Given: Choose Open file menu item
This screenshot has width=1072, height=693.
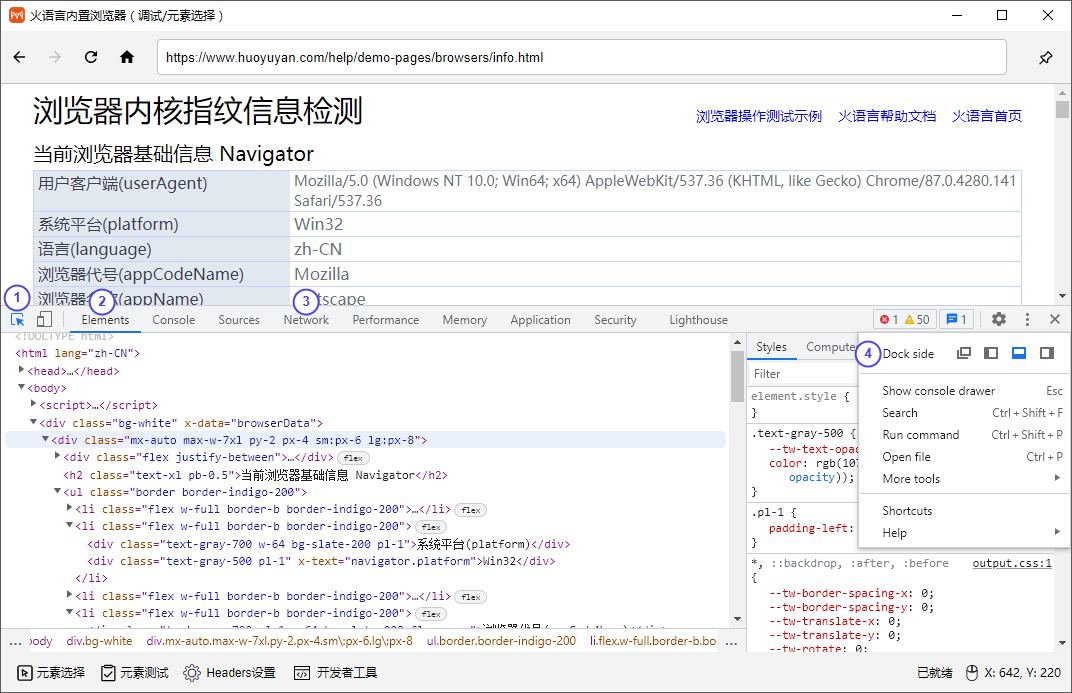Looking at the screenshot, I should coord(964,457).
